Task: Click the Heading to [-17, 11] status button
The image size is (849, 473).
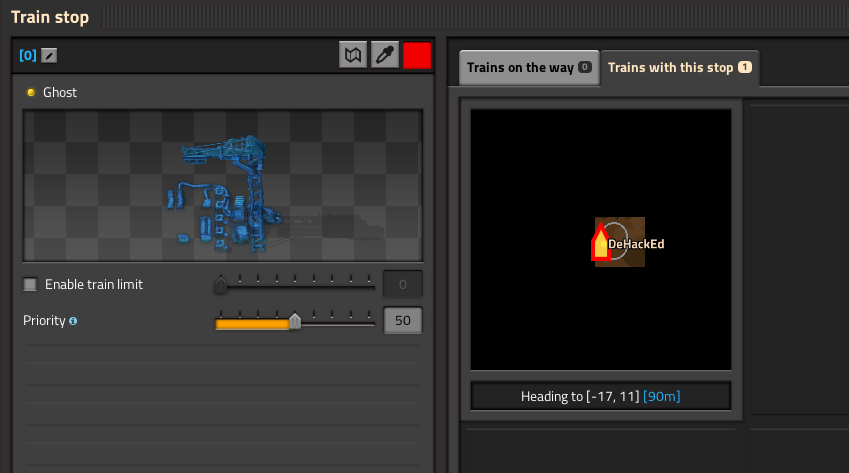Action: (x=601, y=396)
